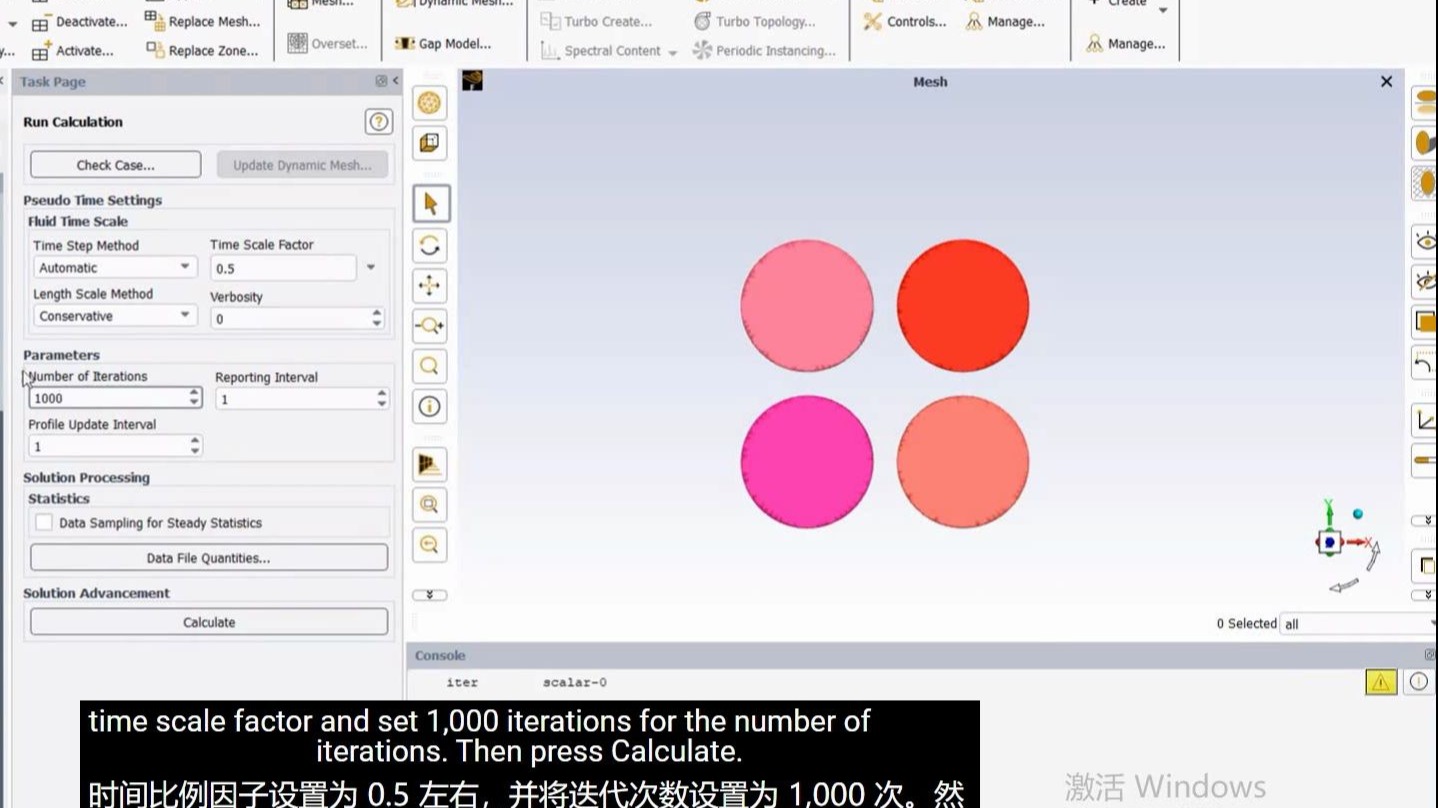Open Spectral Content dropdown arrow
The image size is (1438, 808).
(673, 52)
